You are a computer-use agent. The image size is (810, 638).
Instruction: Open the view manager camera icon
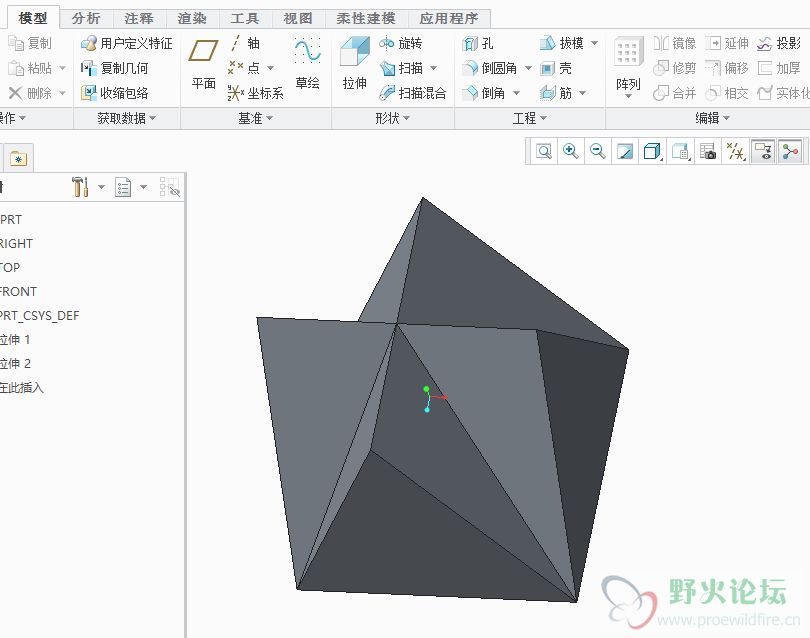click(708, 151)
